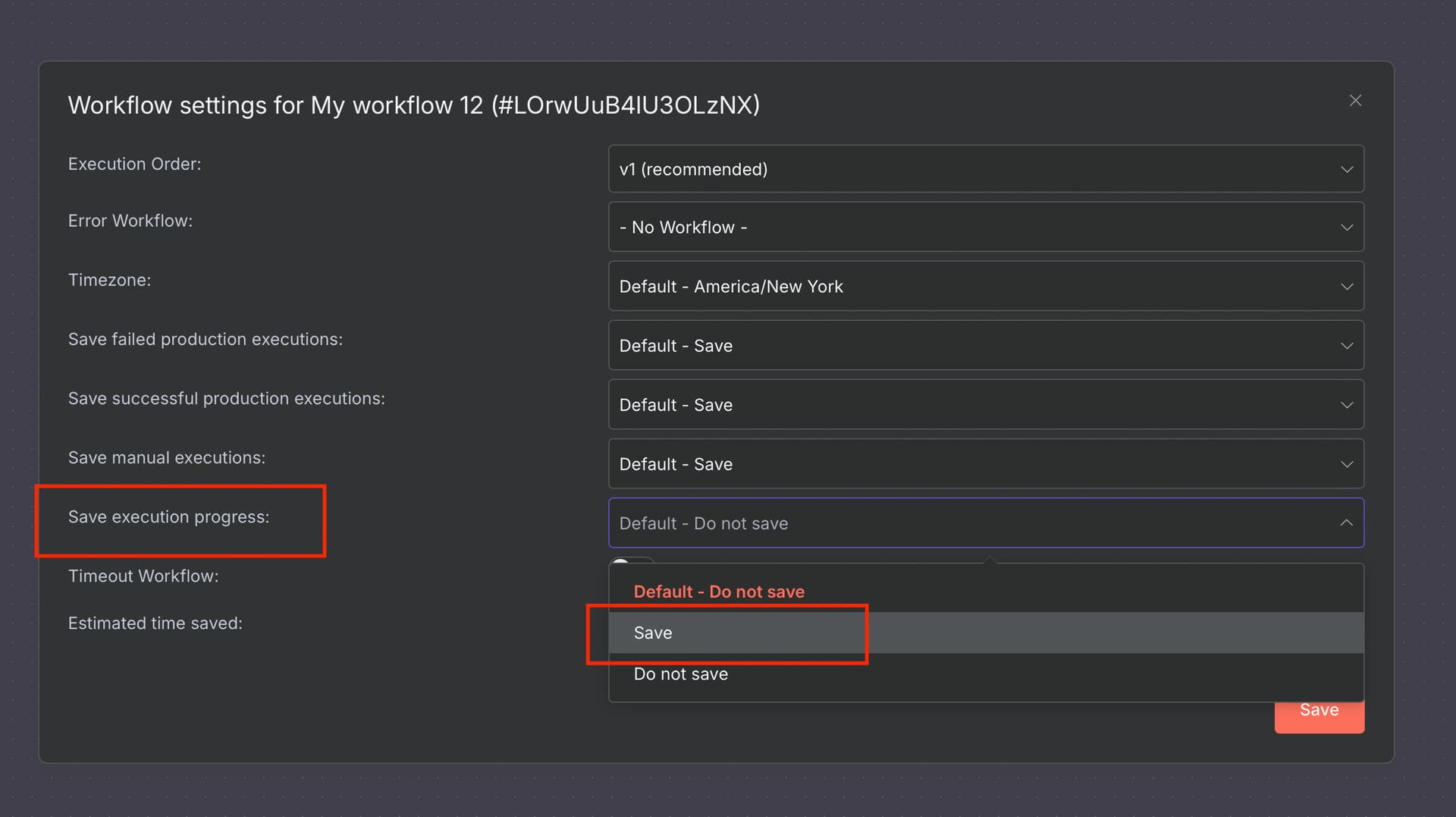
Task: Click the chevron on Timezone dropdown
Action: [x=1347, y=286]
